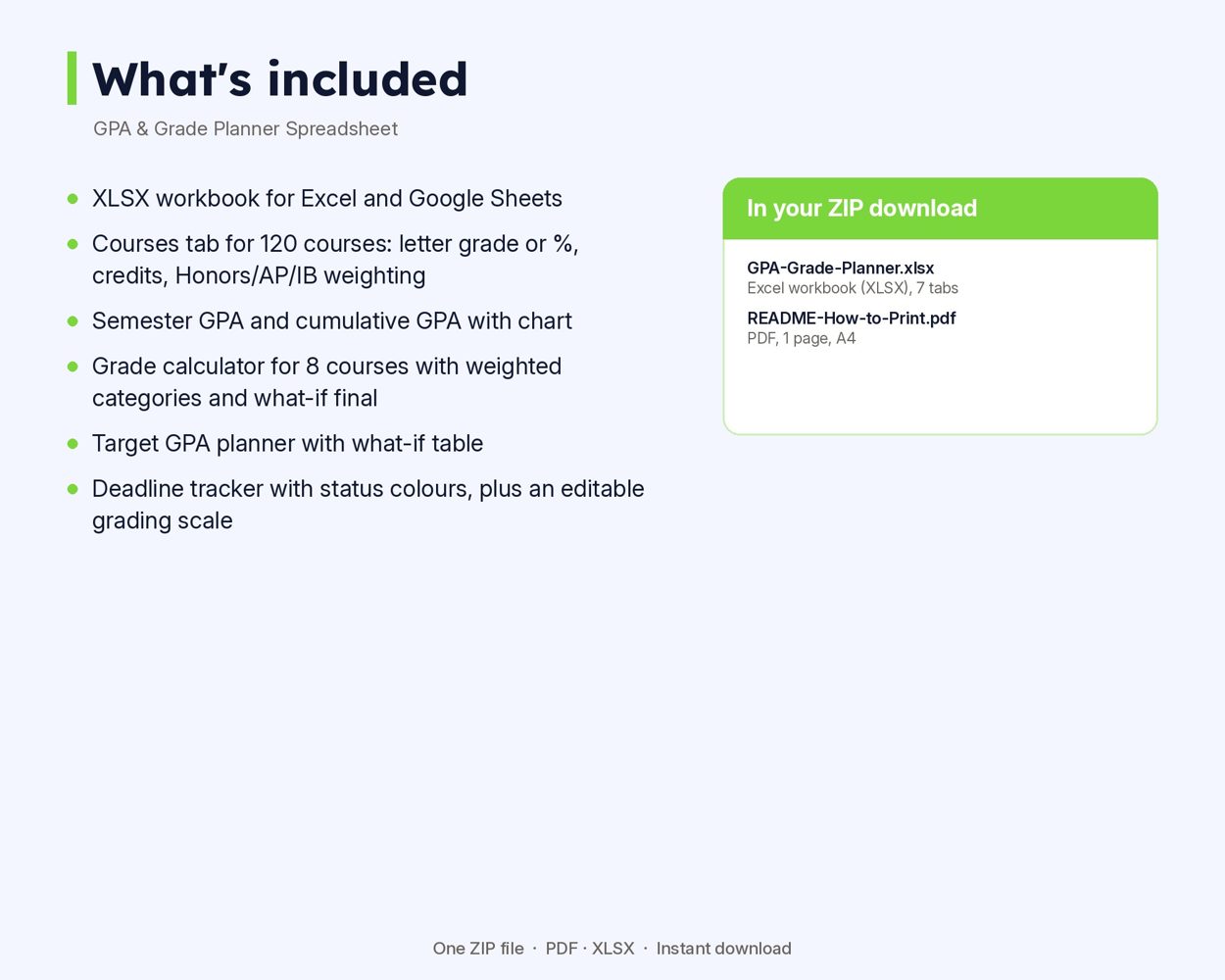Click the bullet beside Target GPA planner
Screen dimensions: 1225x980
(73, 444)
